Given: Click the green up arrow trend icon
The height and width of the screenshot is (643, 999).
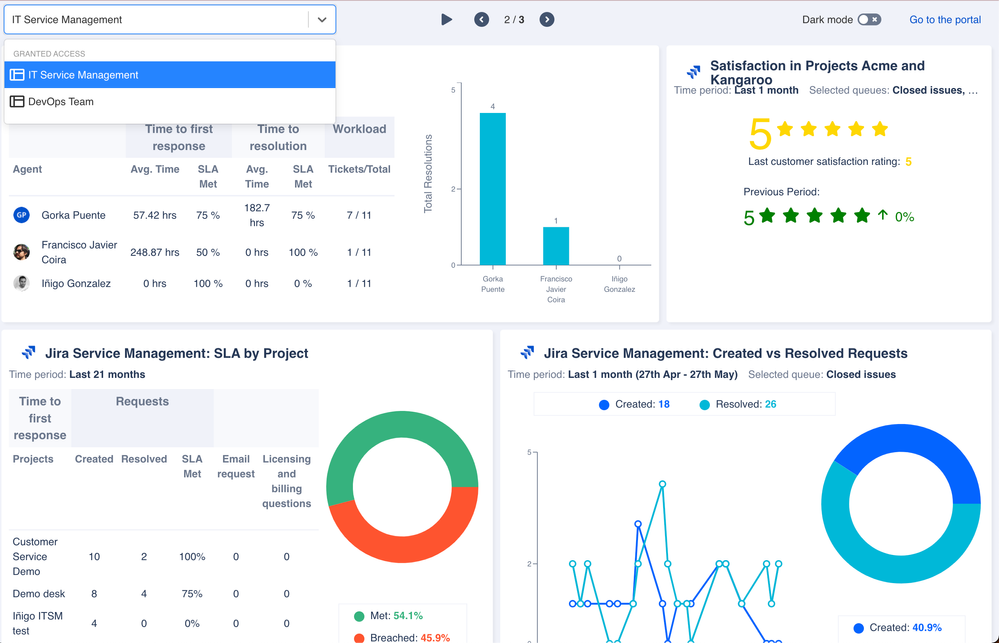Looking at the screenshot, I should [882, 215].
